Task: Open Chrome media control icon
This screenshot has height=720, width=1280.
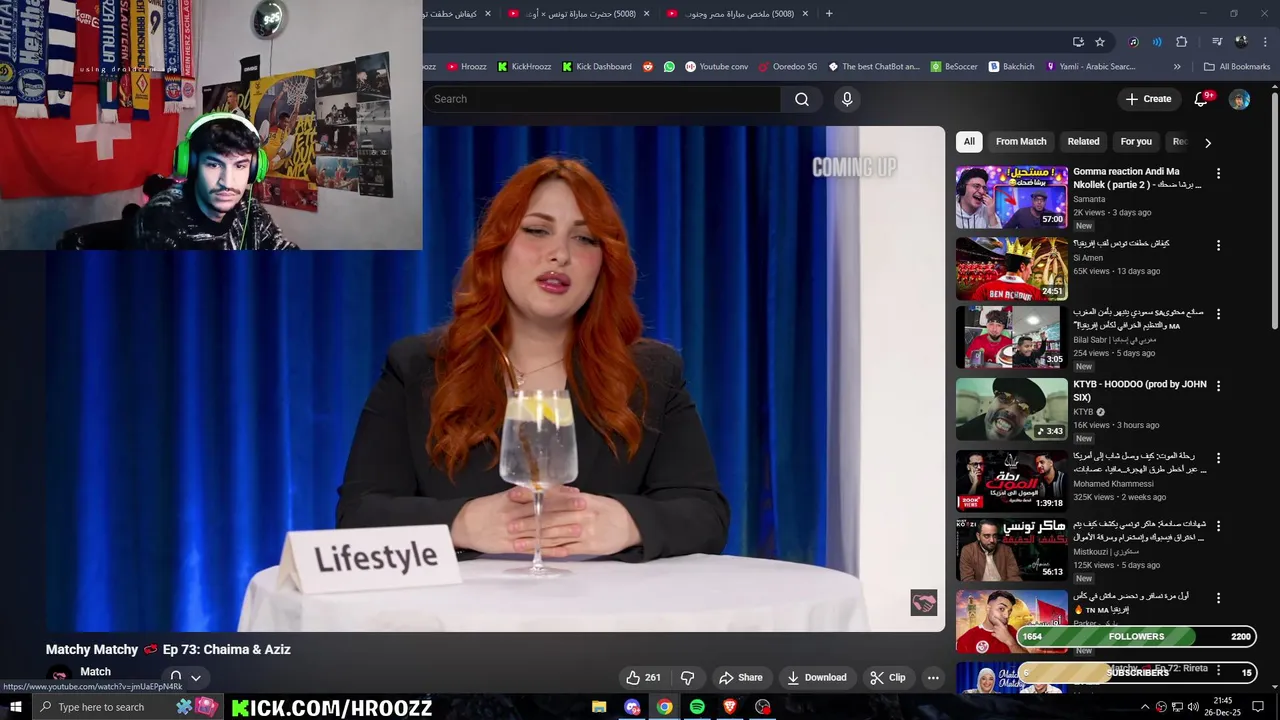Action: click(x=1217, y=42)
